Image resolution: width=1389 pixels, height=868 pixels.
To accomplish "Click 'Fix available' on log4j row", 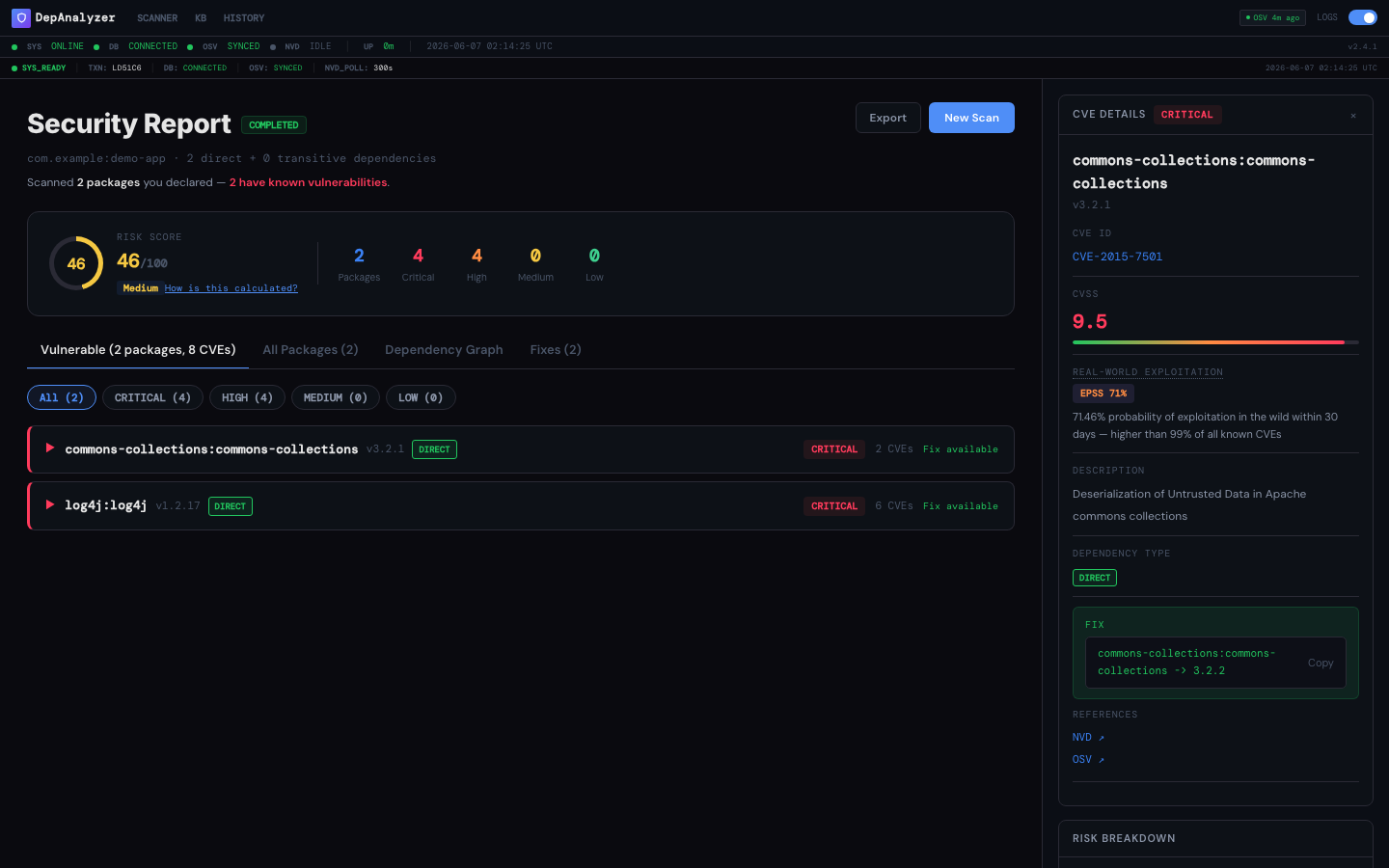I will coord(961,506).
